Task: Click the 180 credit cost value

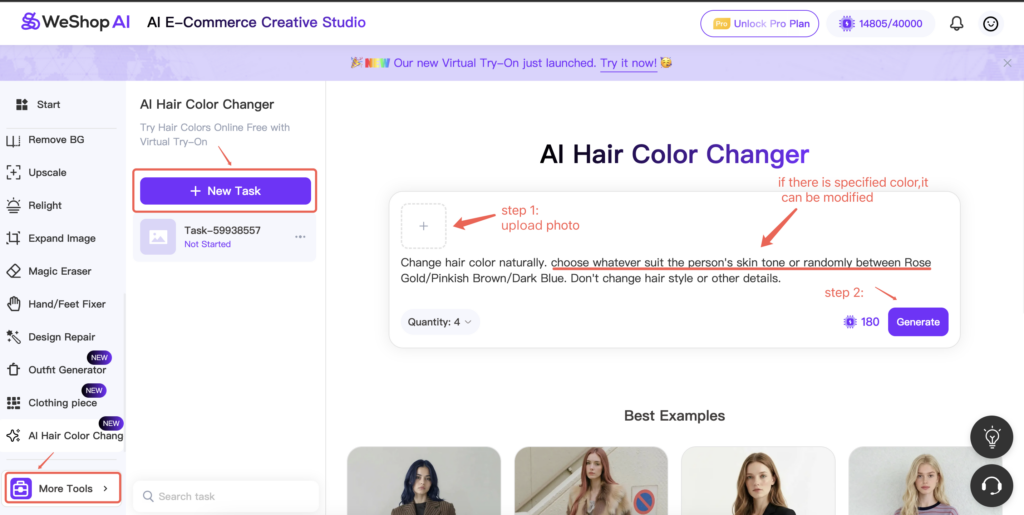Action: [870, 322]
